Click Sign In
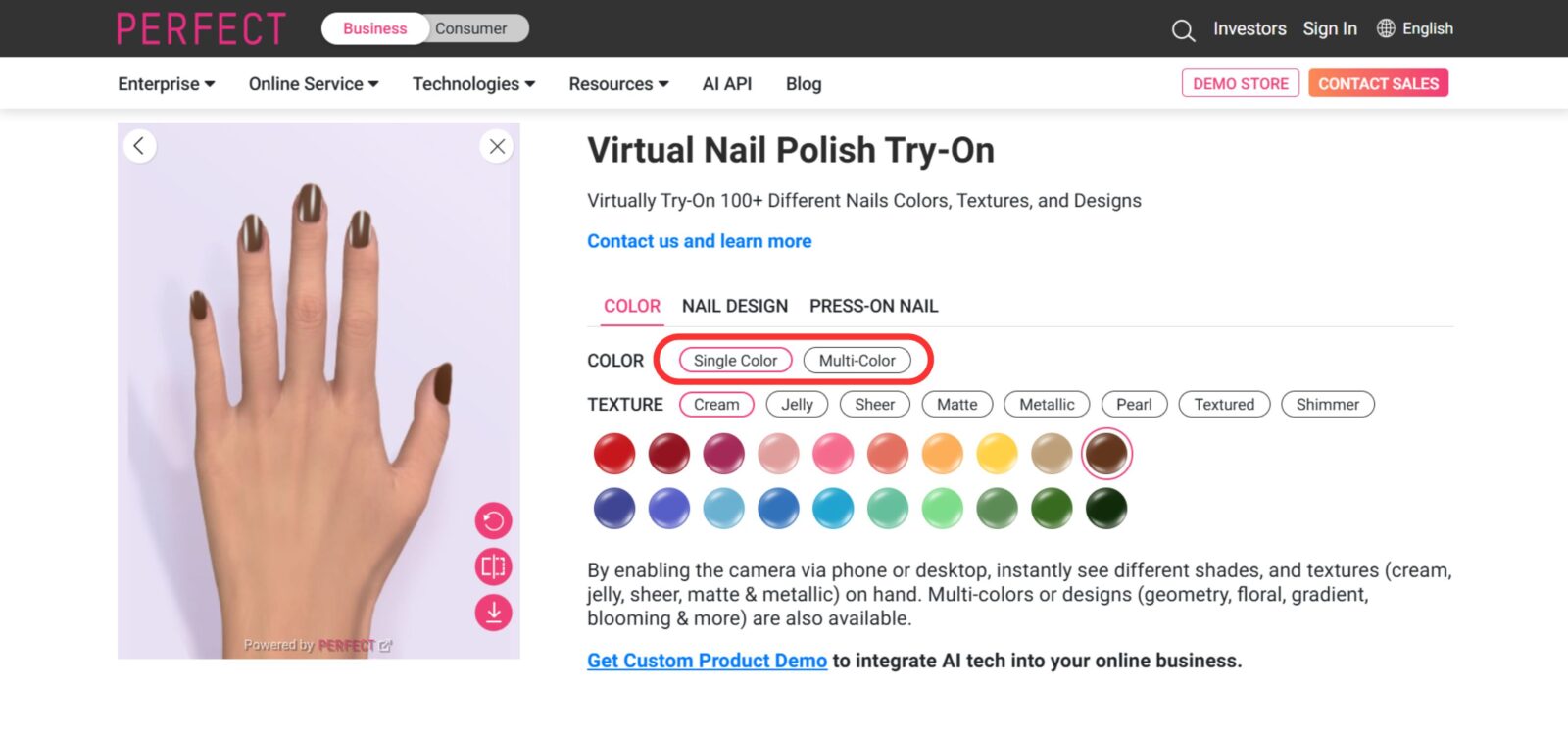 [x=1330, y=28]
